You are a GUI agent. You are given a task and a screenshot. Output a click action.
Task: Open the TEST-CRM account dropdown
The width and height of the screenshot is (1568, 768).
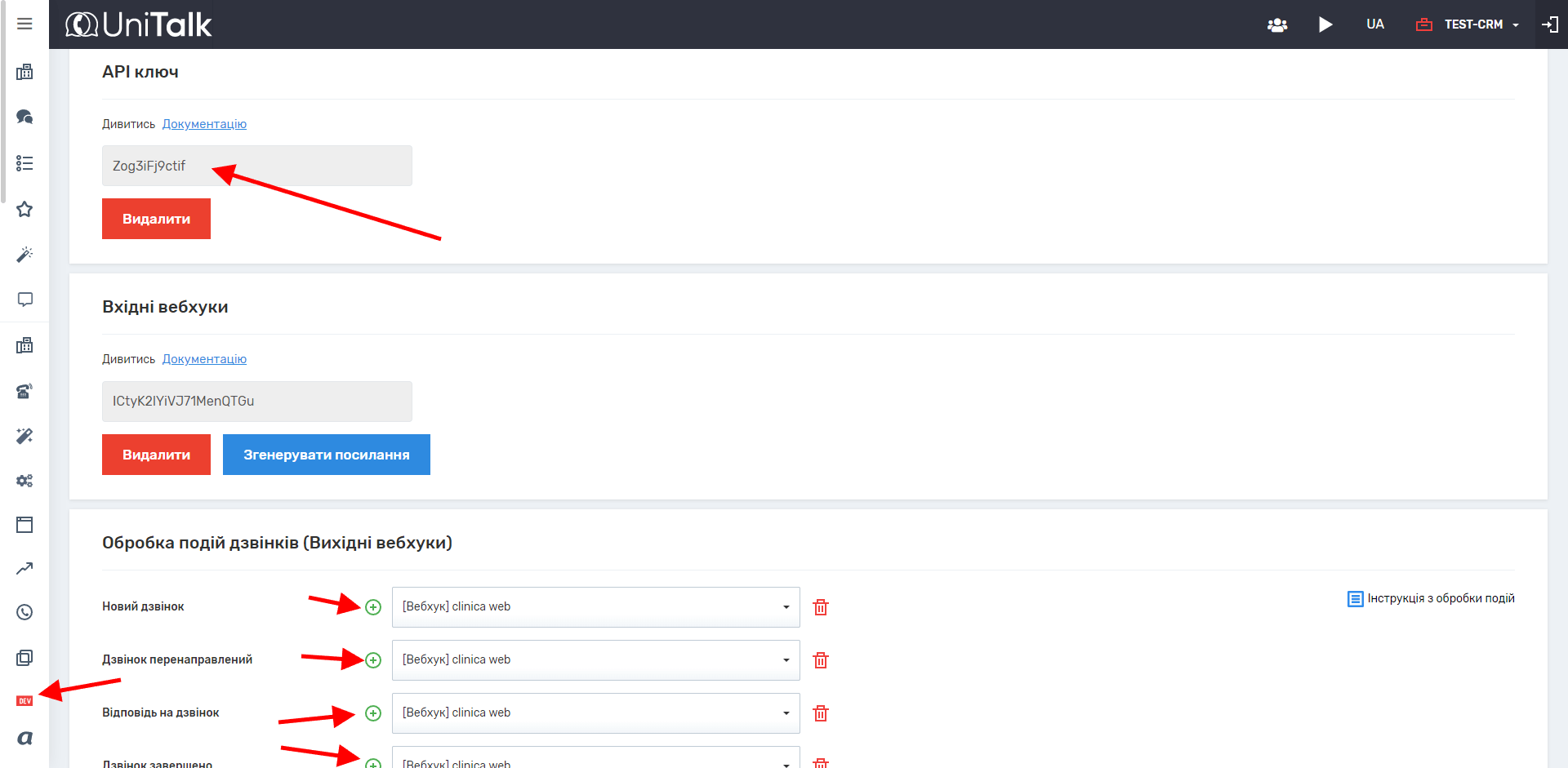coord(1468,24)
